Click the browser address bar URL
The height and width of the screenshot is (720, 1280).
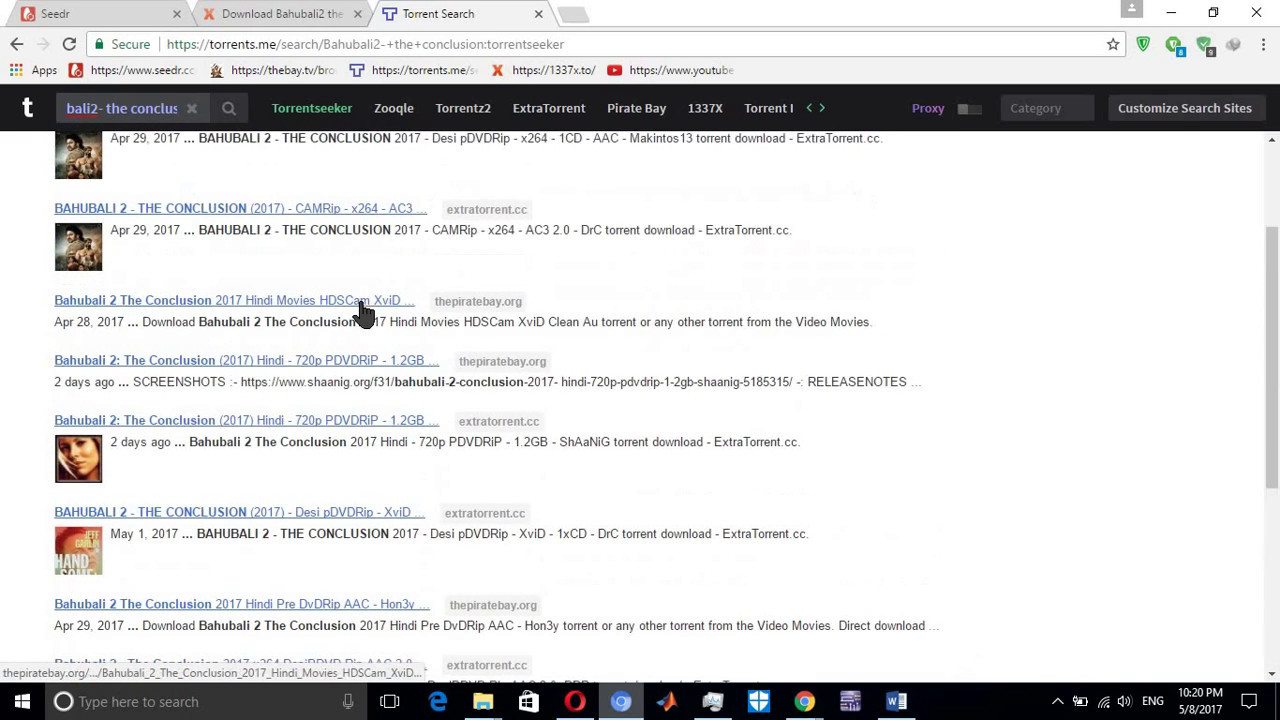[365, 44]
